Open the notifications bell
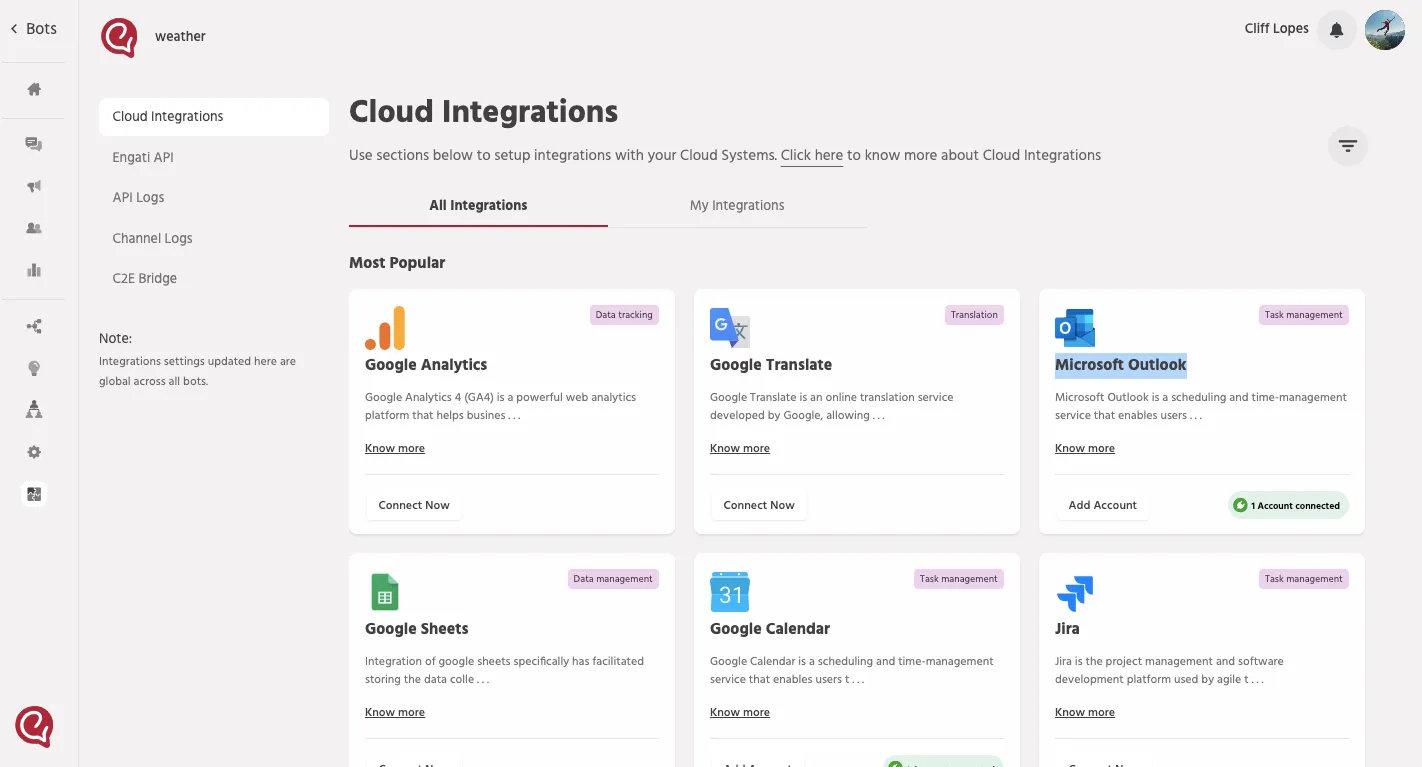Viewport: 1422px width, 767px height. click(x=1337, y=30)
